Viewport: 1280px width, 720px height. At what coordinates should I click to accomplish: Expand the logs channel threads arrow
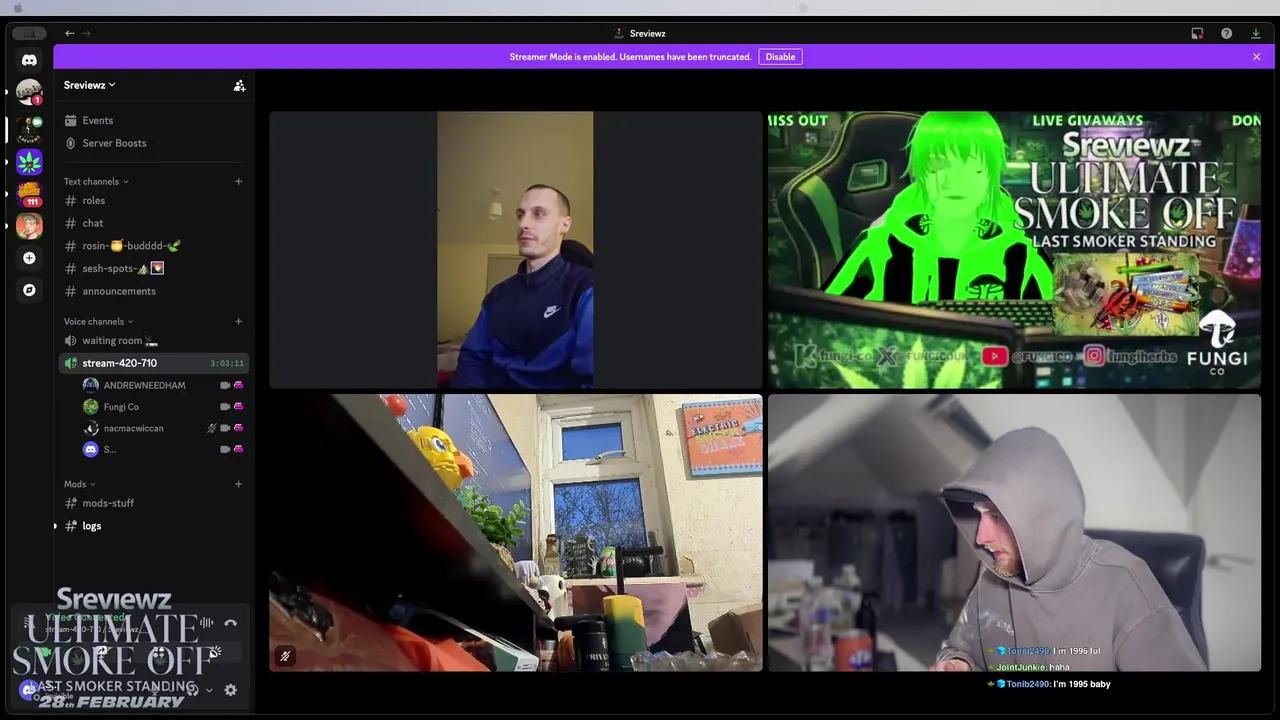55,526
